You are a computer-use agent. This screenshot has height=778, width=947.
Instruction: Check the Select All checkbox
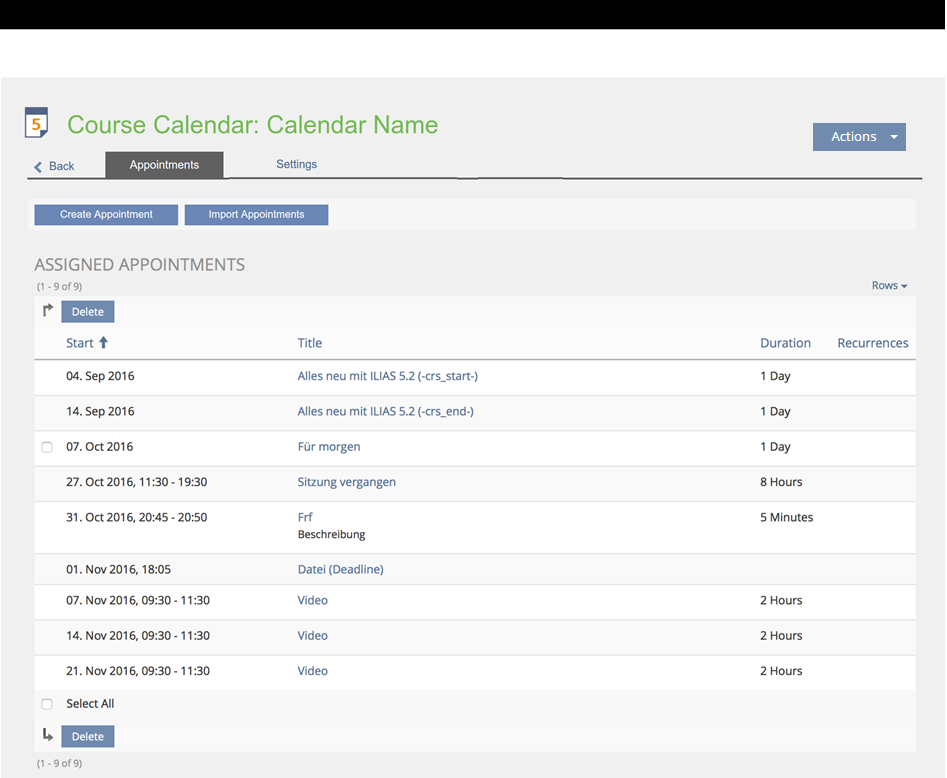[x=47, y=704]
